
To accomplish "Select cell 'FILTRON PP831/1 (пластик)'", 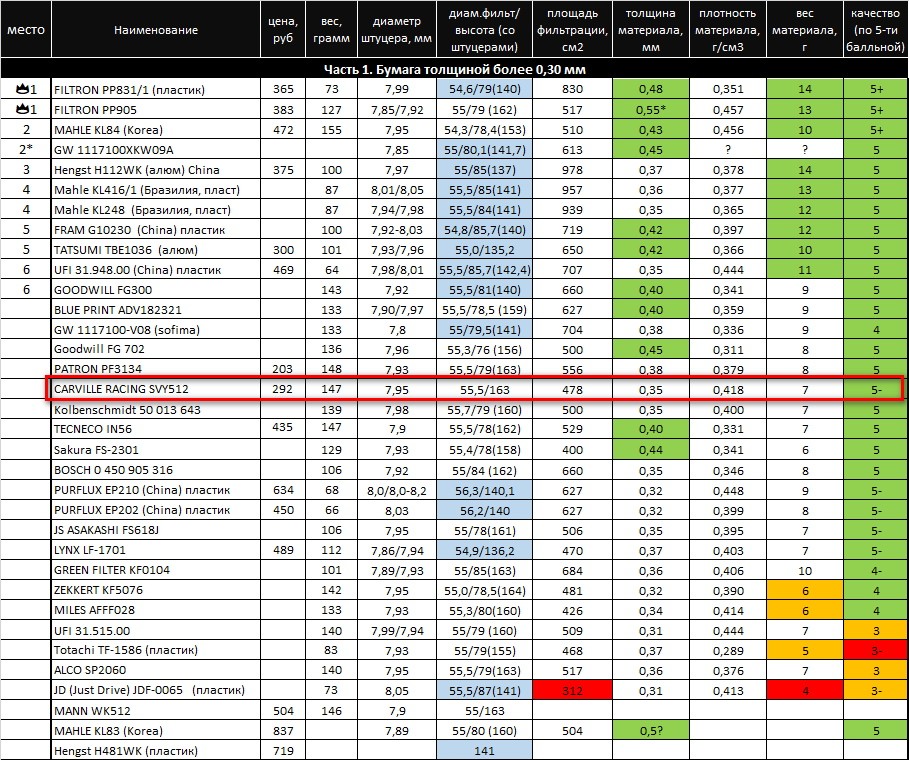I will click(x=156, y=89).
